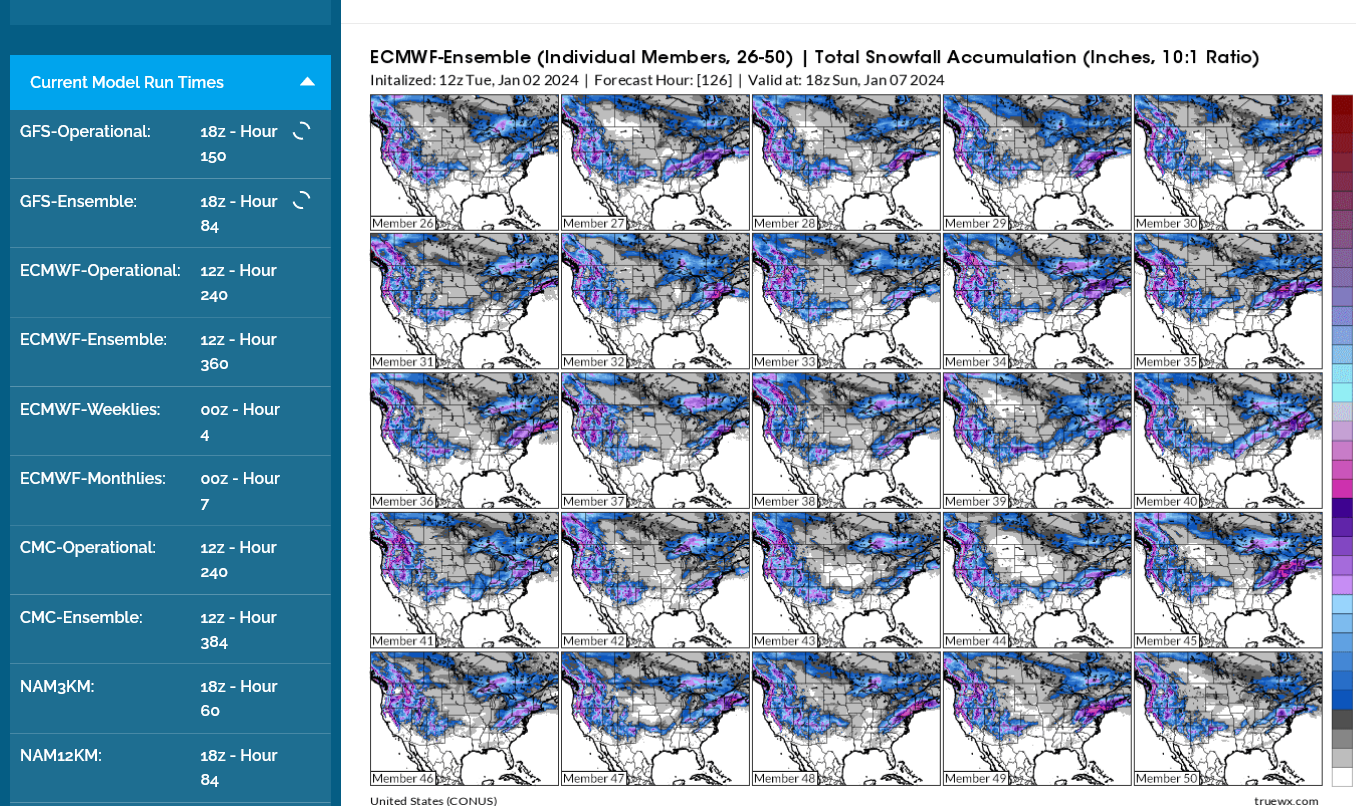This screenshot has width=1356, height=806.
Task: Choose the NAM12KM model row
Action: (170, 767)
